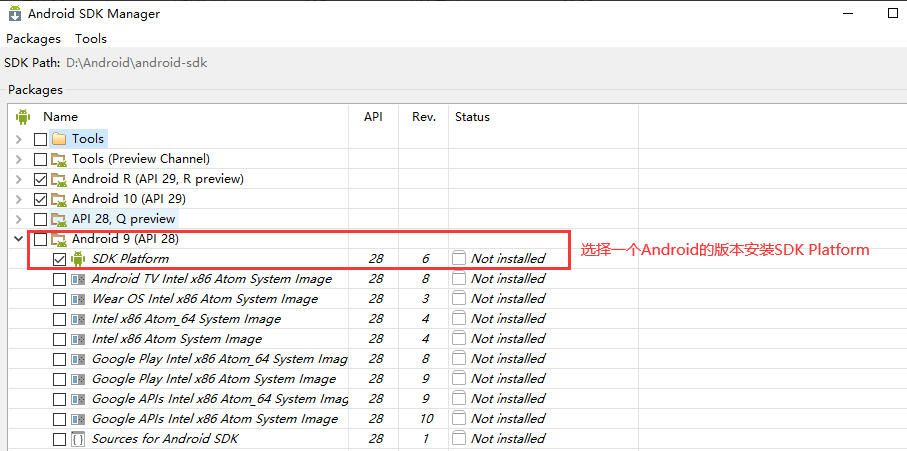This screenshot has width=907, height=451.
Task: Select the SDK Platform row name
Action: tap(130, 258)
